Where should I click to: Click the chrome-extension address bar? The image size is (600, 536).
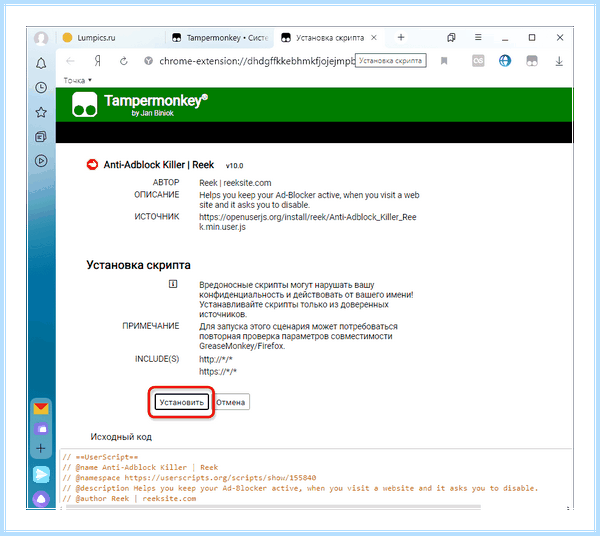point(256,61)
